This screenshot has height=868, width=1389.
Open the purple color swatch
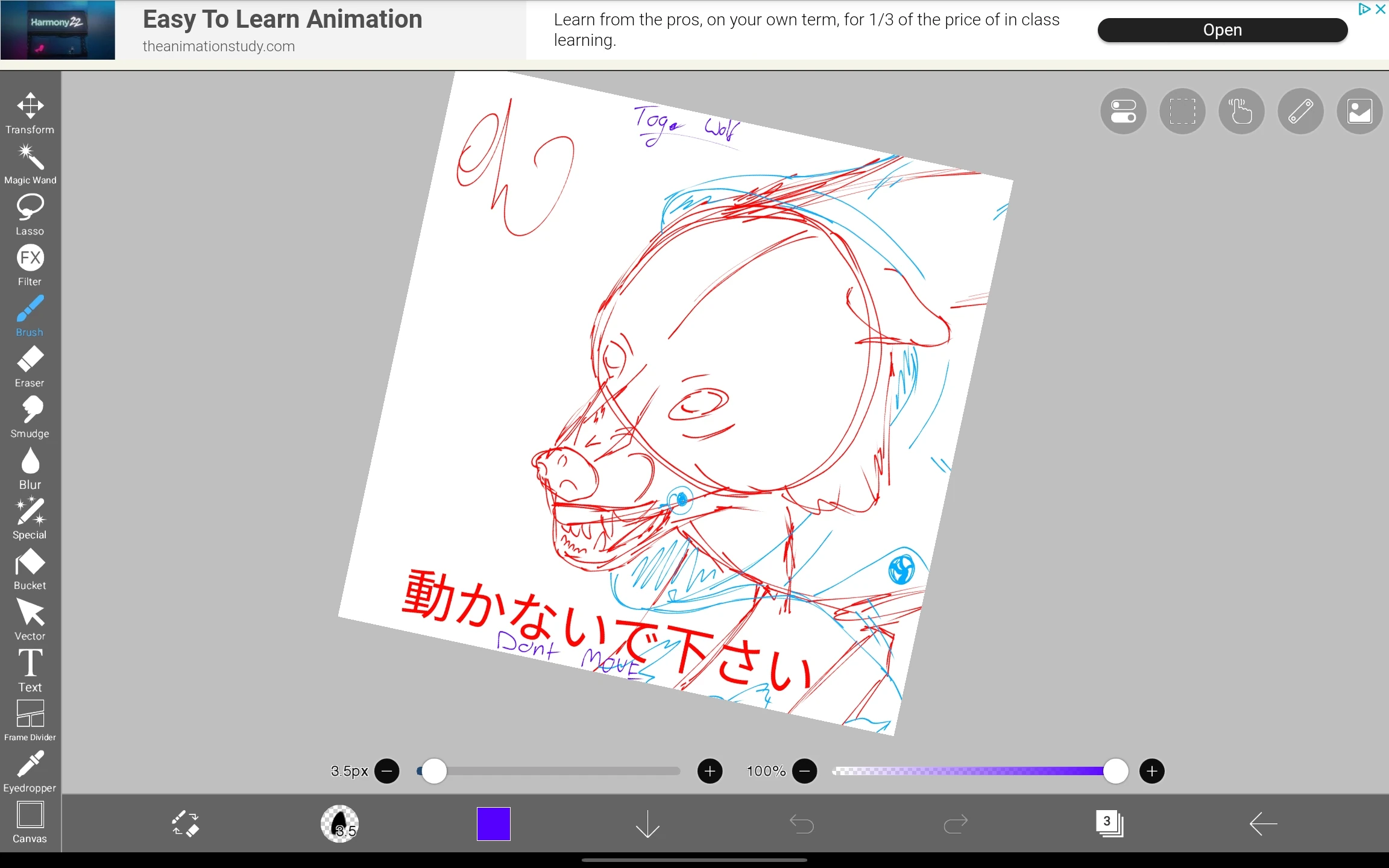(493, 824)
